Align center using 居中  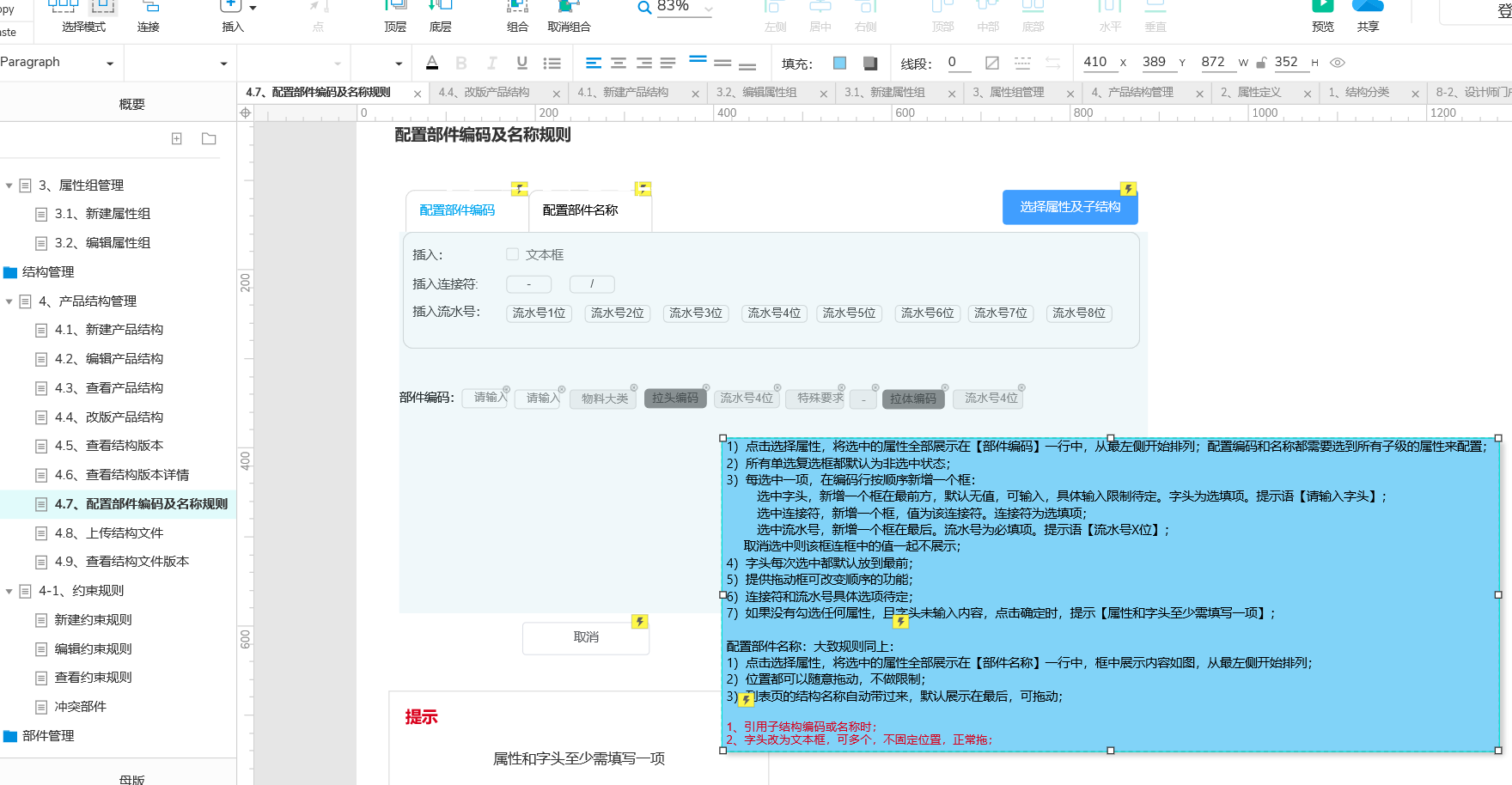(x=820, y=15)
